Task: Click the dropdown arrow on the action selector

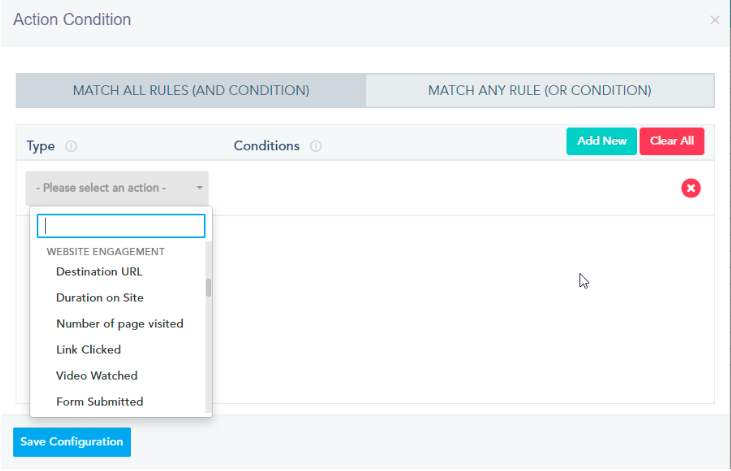Action: pyautogui.click(x=200, y=188)
